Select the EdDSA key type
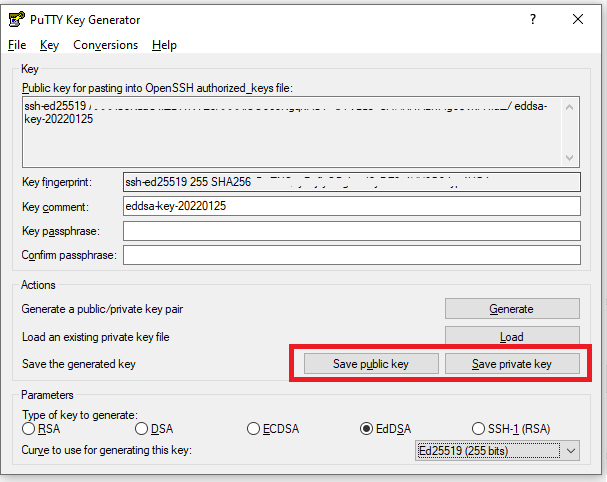The height and width of the screenshot is (482, 607). point(385,429)
